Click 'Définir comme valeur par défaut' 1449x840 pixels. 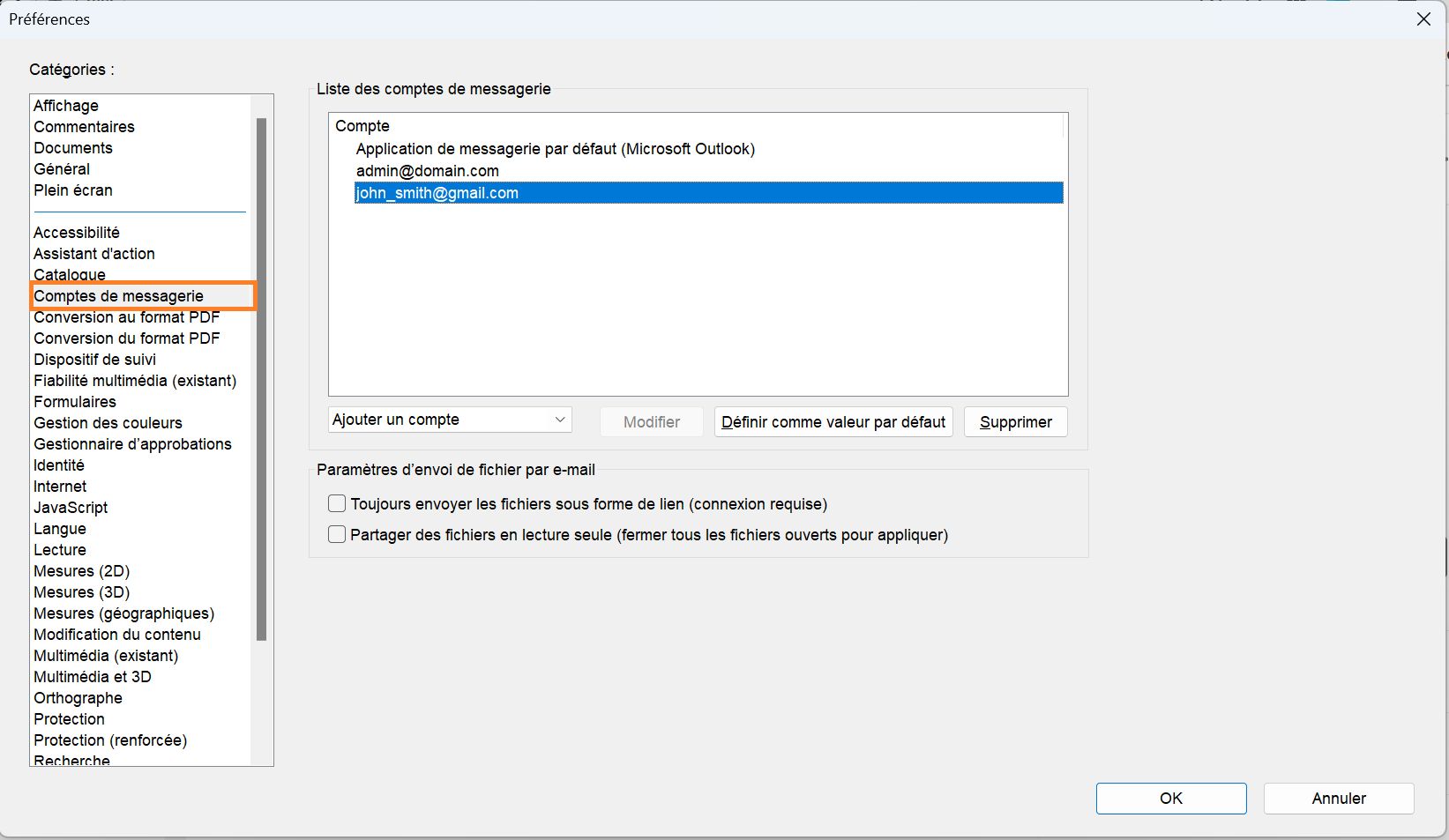point(833,422)
